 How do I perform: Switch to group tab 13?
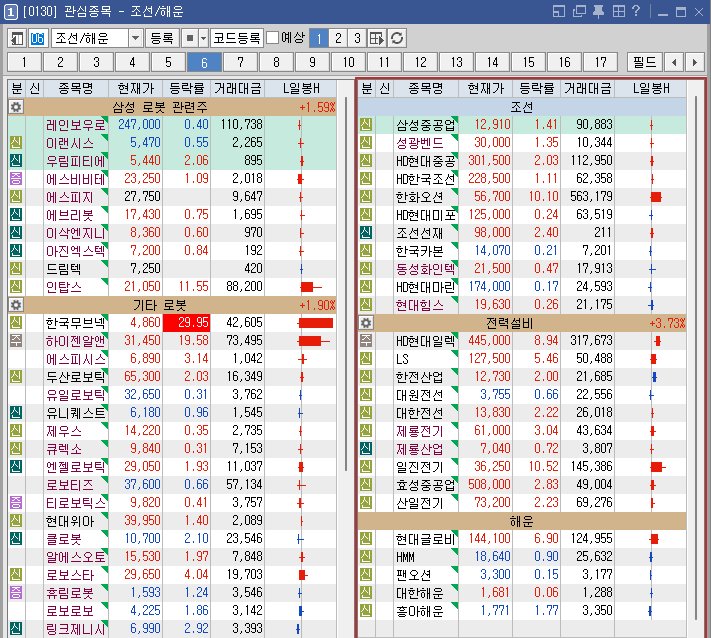tap(456, 62)
